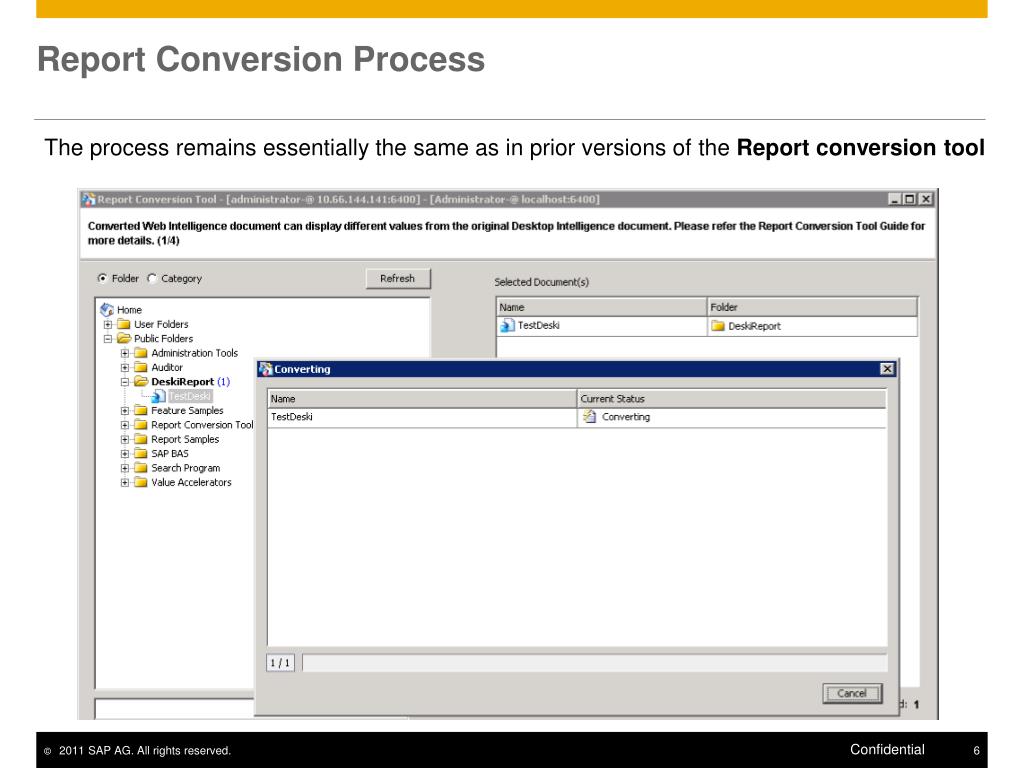Expand the Report Conversion Tool folder
Screen dimensions: 1024x768
(x=125, y=424)
